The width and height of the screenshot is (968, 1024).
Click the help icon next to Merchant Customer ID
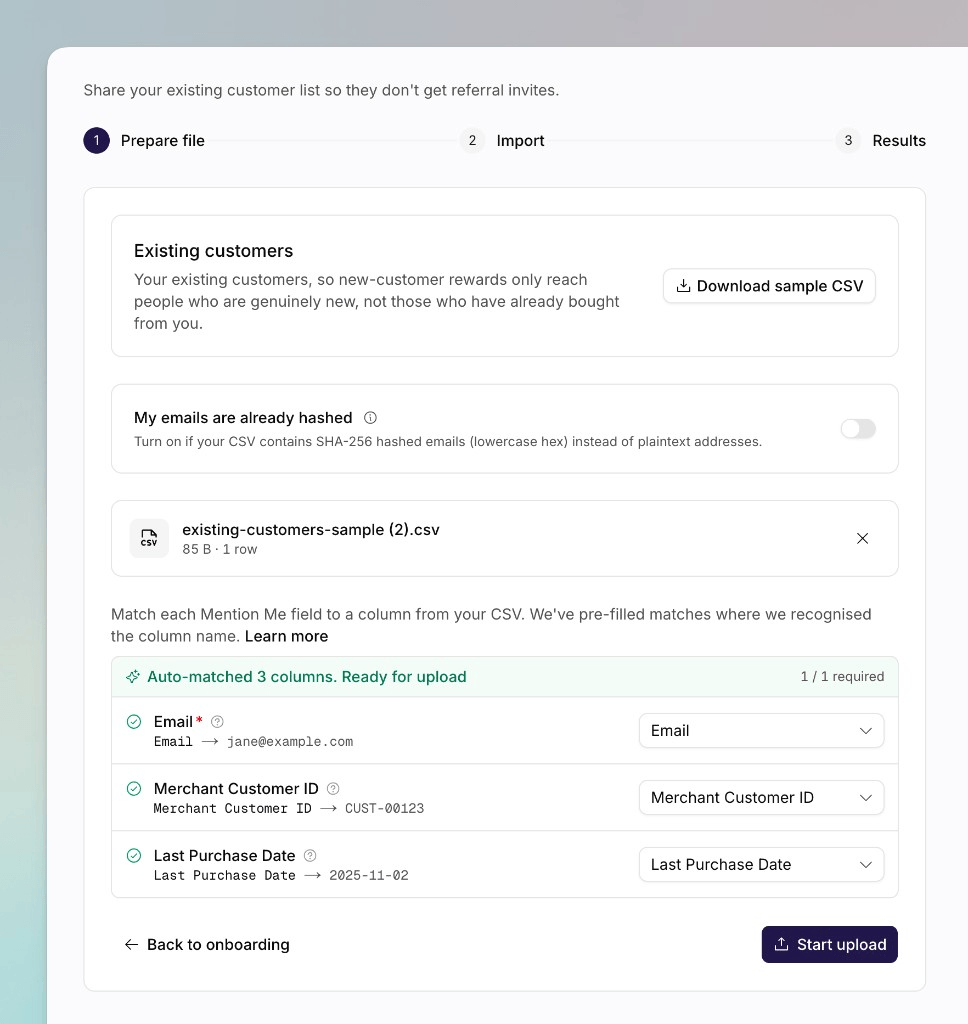tap(333, 789)
